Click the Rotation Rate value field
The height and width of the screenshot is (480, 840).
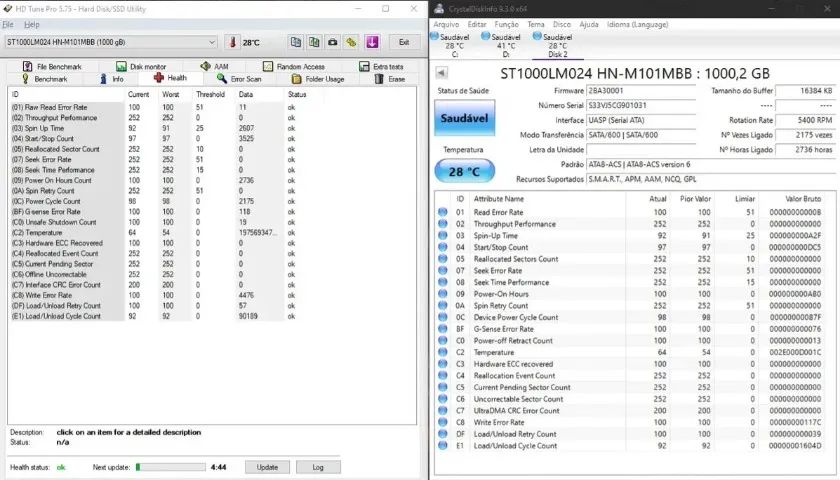click(805, 121)
